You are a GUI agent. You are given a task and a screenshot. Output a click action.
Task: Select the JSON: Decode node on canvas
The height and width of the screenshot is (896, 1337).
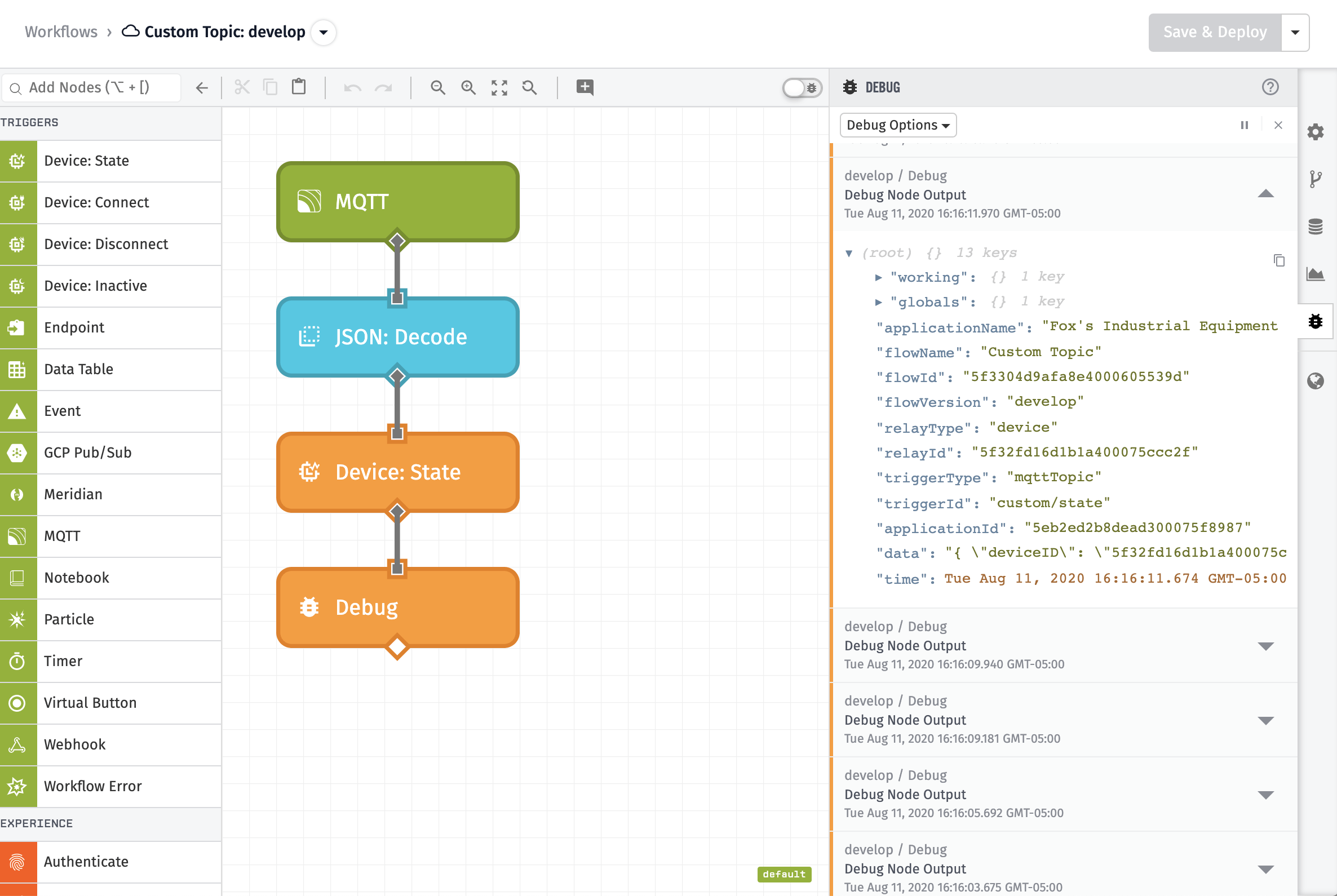(398, 337)
